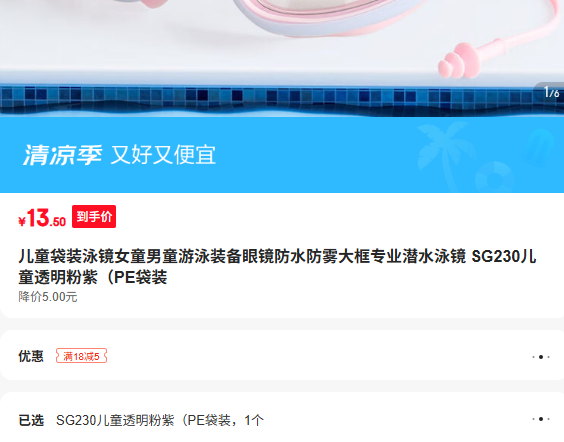
Task: Click the pink earplug in product image
Action: click(459, 60)
